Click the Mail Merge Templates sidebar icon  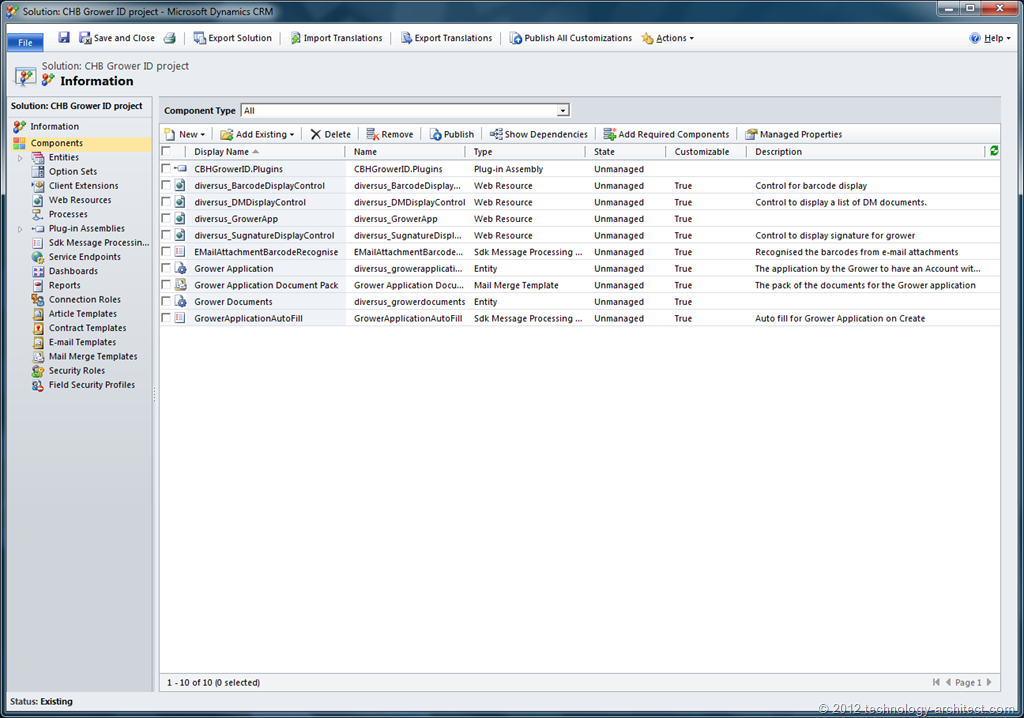38,357
